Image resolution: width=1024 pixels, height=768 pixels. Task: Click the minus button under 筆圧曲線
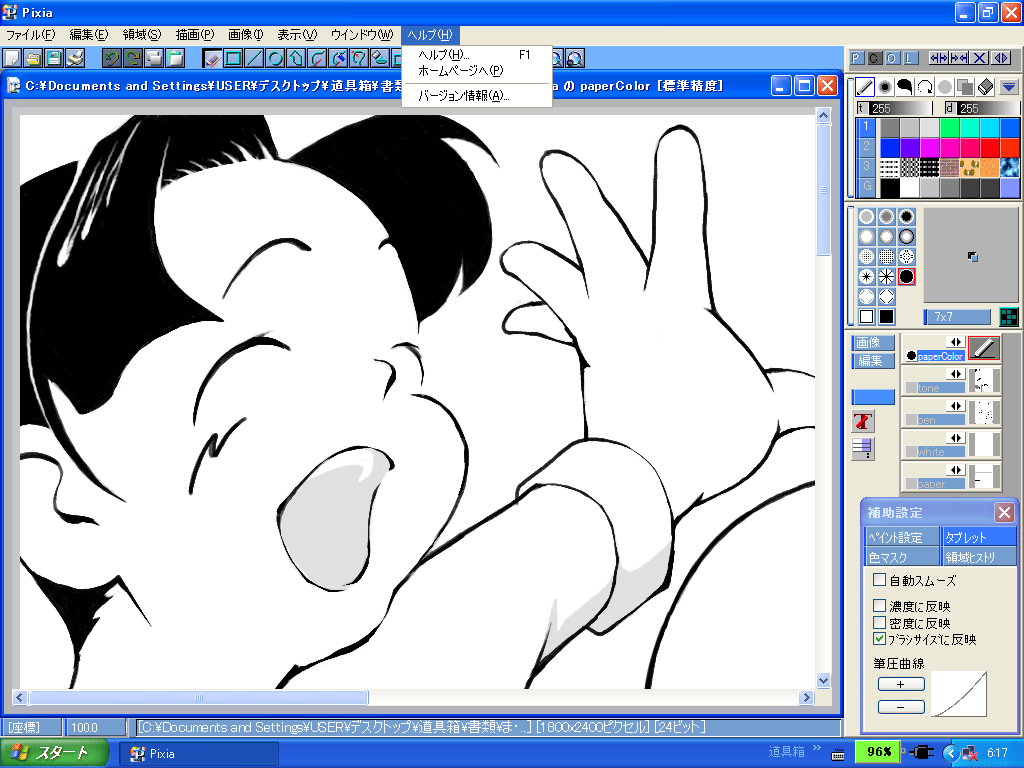(901, 707)
